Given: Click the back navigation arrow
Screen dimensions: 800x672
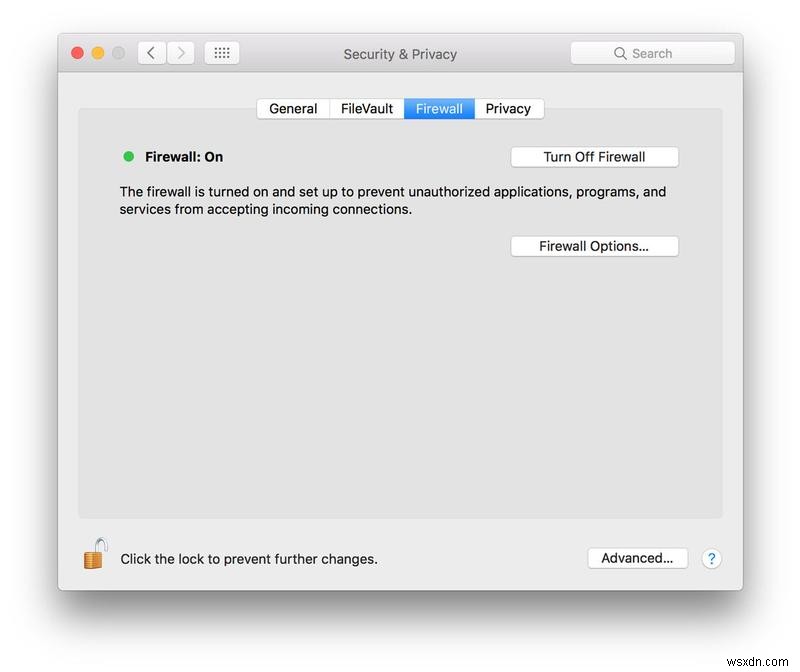Looking at the screenshot, I should 152,53.
